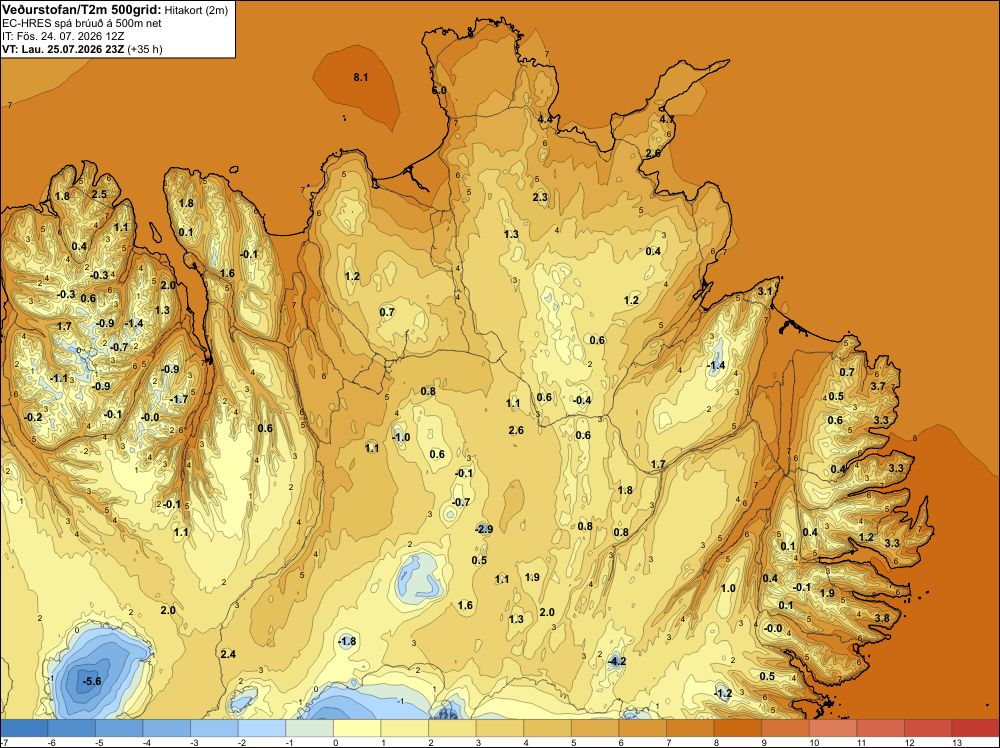Click the legend color band between -7 and -6
Image resolution: width=1000 pixels, height=748 pixels.
[24, 728]
